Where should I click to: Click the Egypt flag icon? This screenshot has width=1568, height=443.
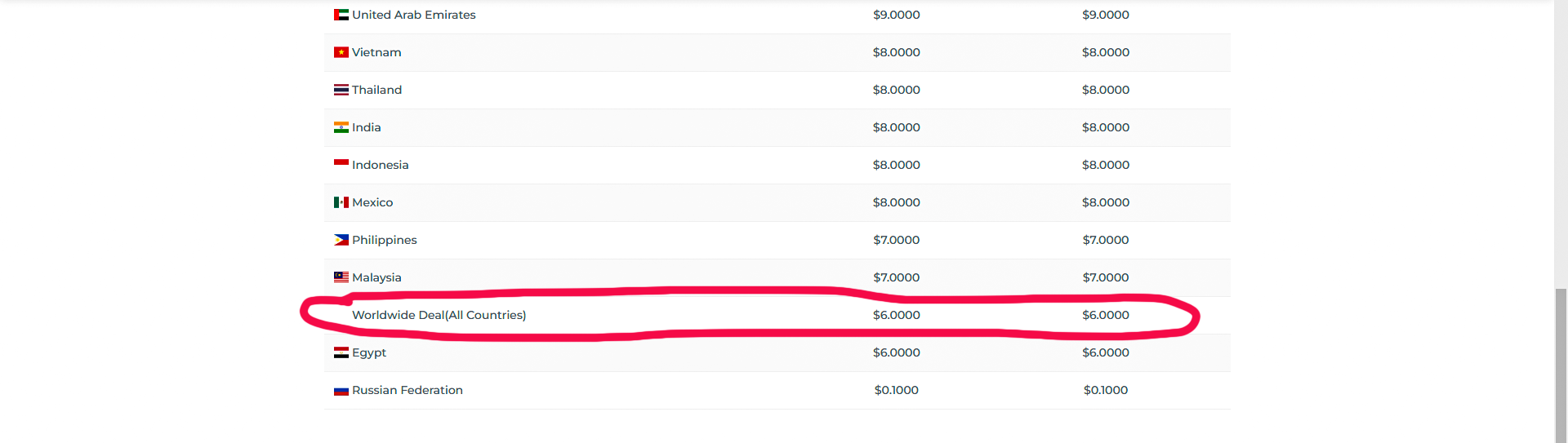(x=341, y=352)
